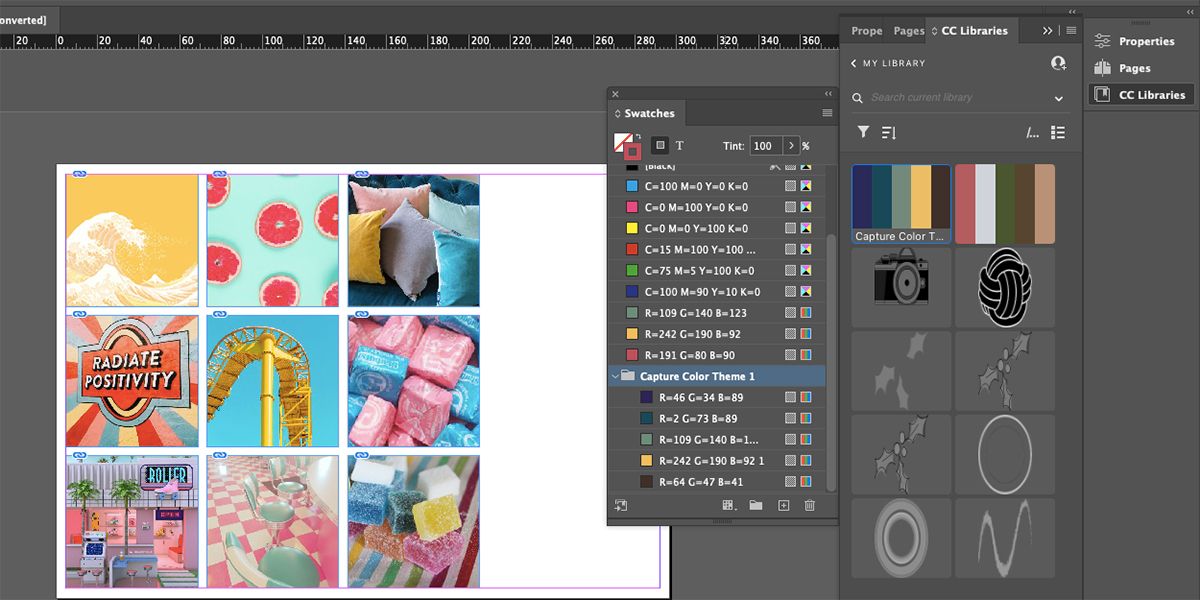Toggle Formatting affects container swatch proxy
The height and width of the screenshot is (600, 1200).
pyautogui.click(x=659, y=145)
